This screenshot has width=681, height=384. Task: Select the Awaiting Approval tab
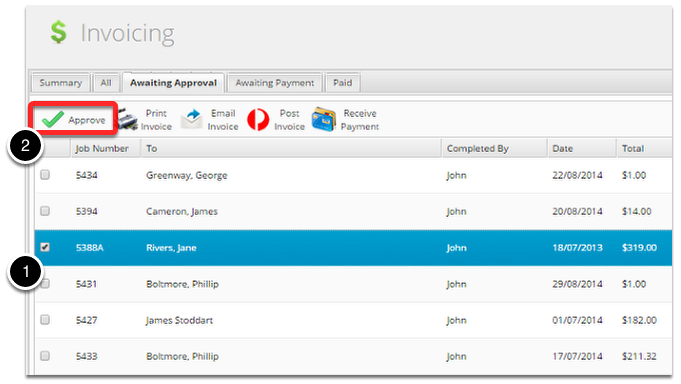click(x=173, y=83)
